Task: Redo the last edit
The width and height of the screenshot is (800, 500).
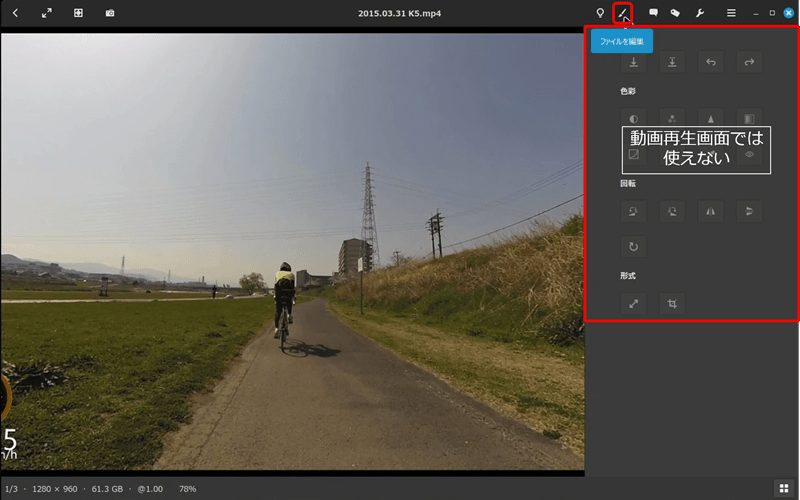Action: 749,62
